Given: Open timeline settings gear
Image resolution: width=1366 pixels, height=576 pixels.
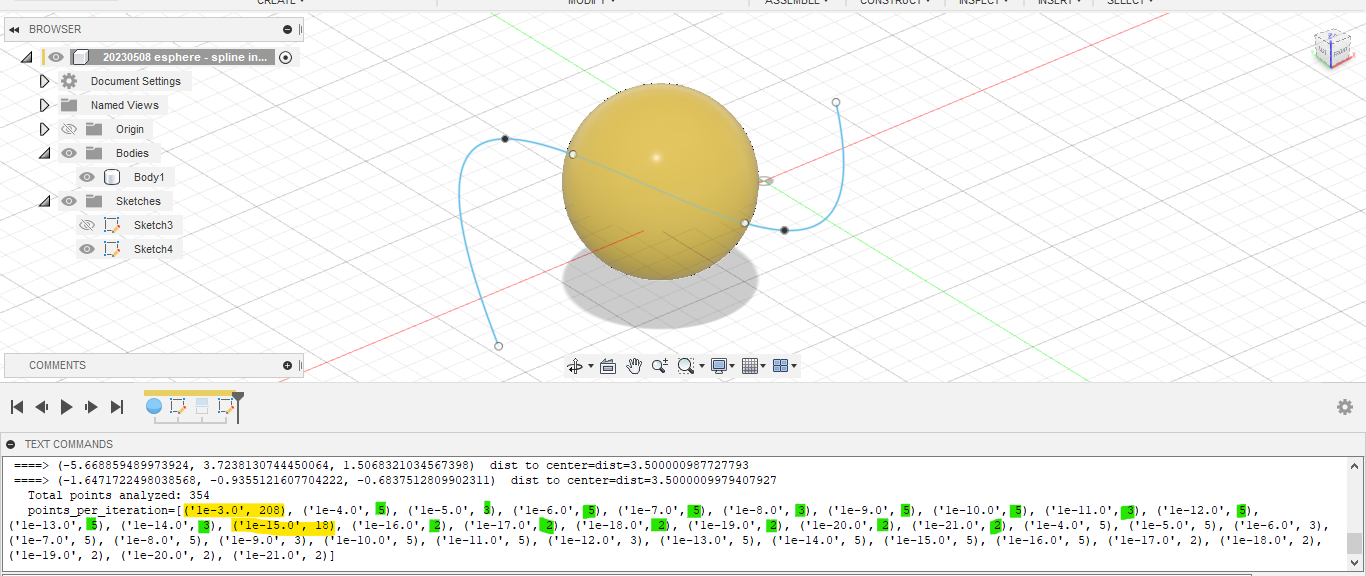Looking at the screenshot, I should [1345, 407].
